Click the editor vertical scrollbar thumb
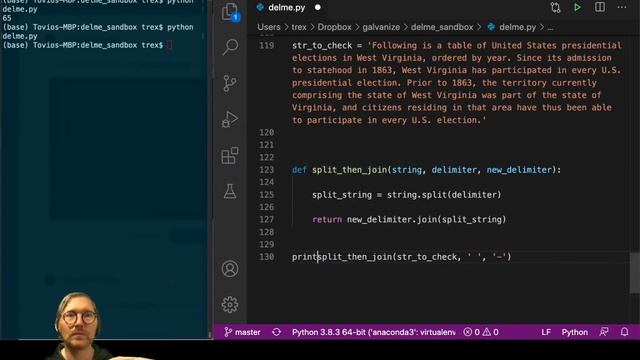640x360 pixels. click(x=635, y=272)
